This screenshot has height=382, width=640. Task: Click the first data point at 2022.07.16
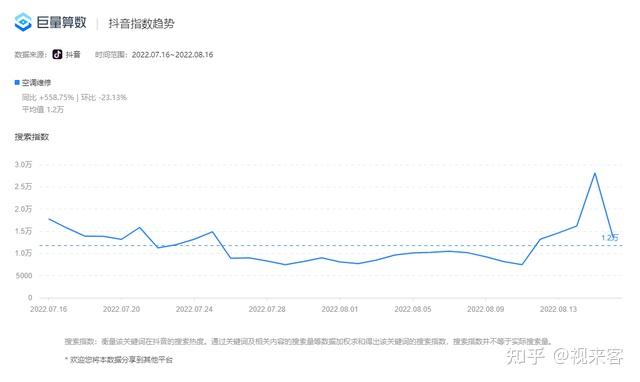[x=49, y=219]
